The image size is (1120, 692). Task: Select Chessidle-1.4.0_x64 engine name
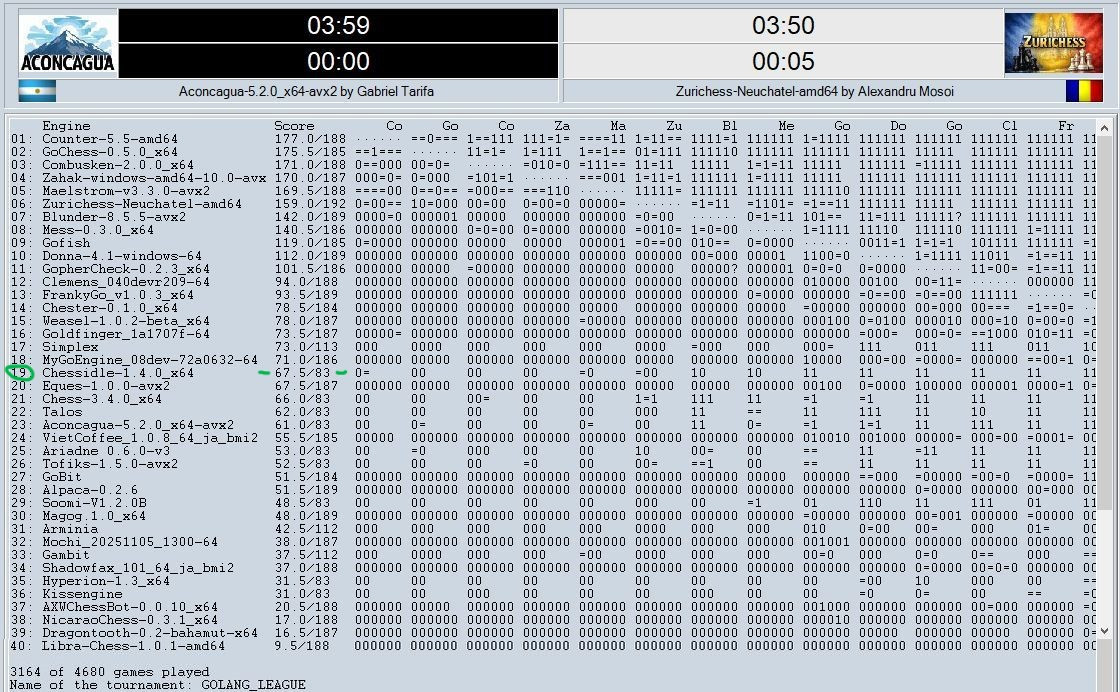[118, 373]
